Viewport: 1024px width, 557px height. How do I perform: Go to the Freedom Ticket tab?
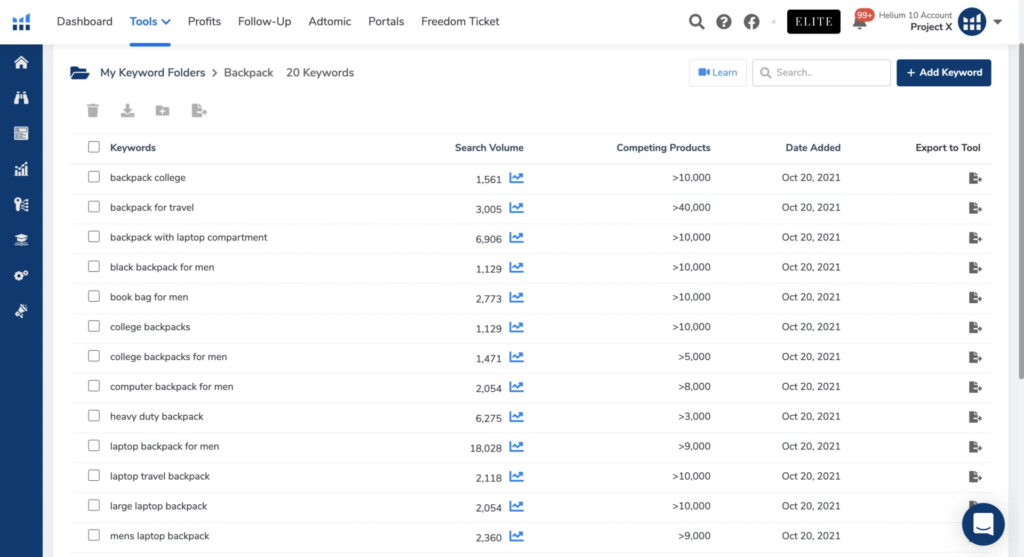(x=460, y=21)
